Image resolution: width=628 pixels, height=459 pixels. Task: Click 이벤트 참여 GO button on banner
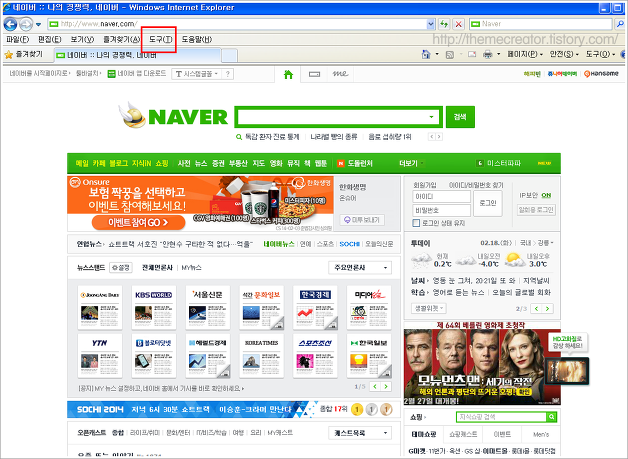tap(139, 222)
